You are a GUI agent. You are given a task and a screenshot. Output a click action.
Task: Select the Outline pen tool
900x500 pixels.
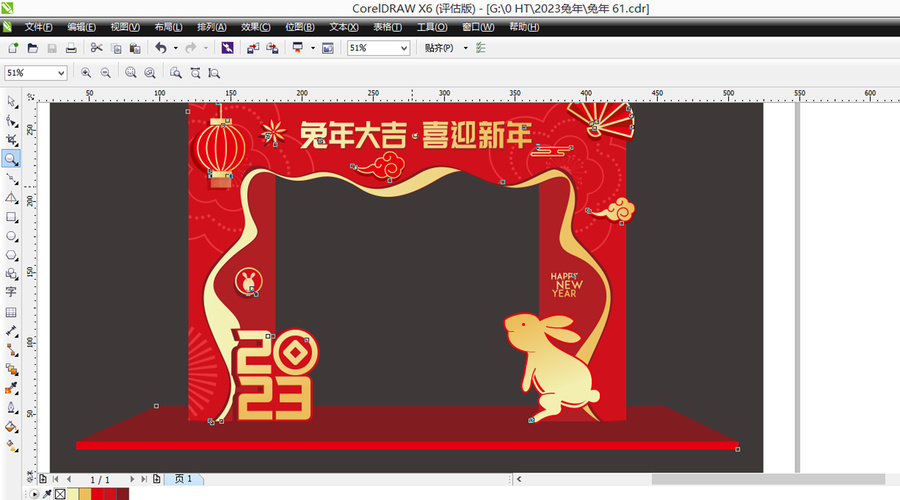[x=11, y=408]
